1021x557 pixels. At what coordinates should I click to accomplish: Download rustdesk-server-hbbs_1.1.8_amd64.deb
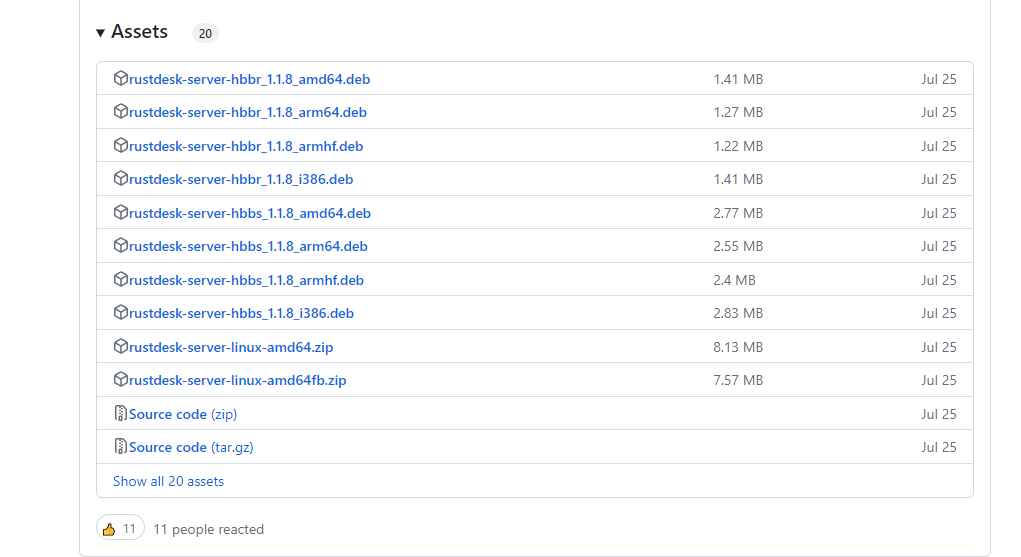[x=250, y=213]
